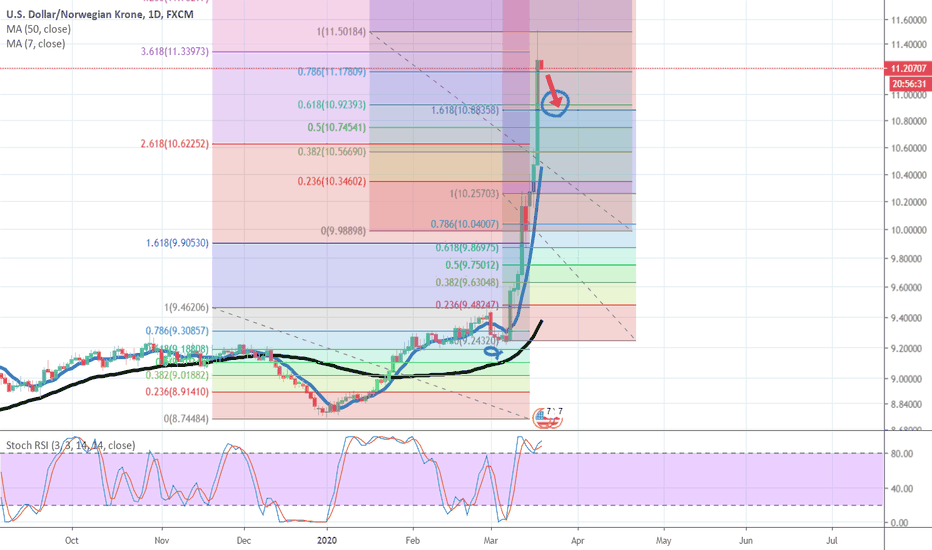Click the 40.00 Stoch RSI scale value
932x550 pixels.
click(902, 489)
